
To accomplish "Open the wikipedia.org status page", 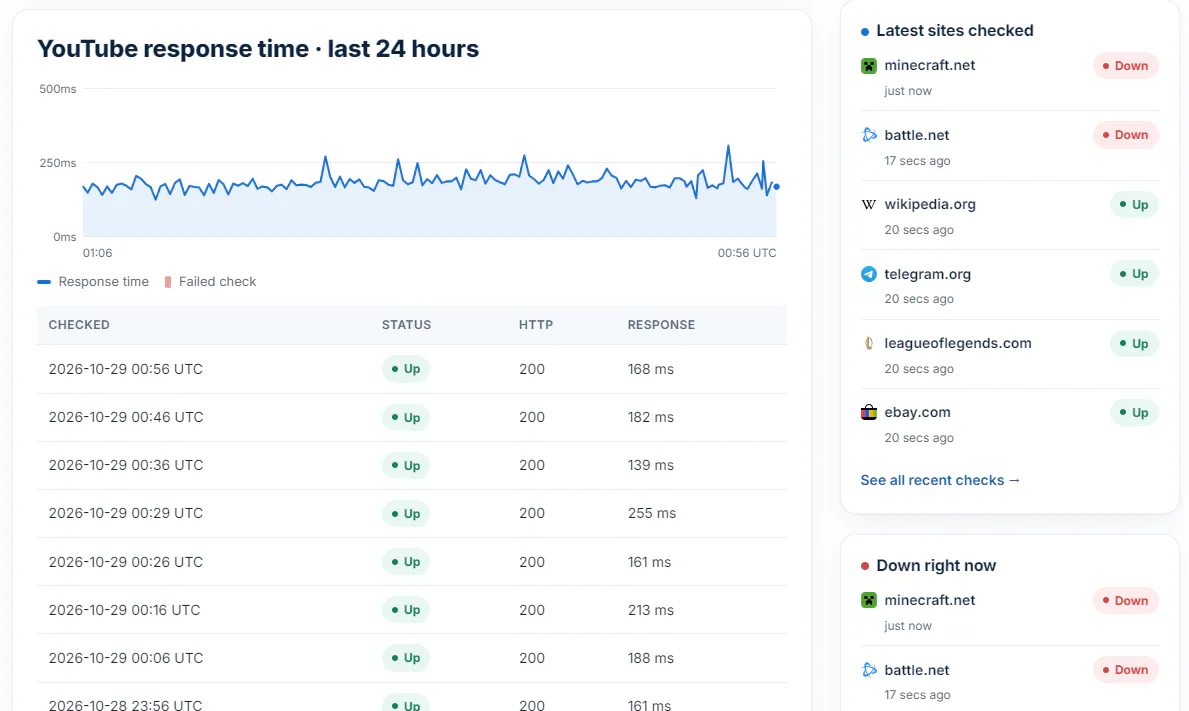I will point(930,204).
